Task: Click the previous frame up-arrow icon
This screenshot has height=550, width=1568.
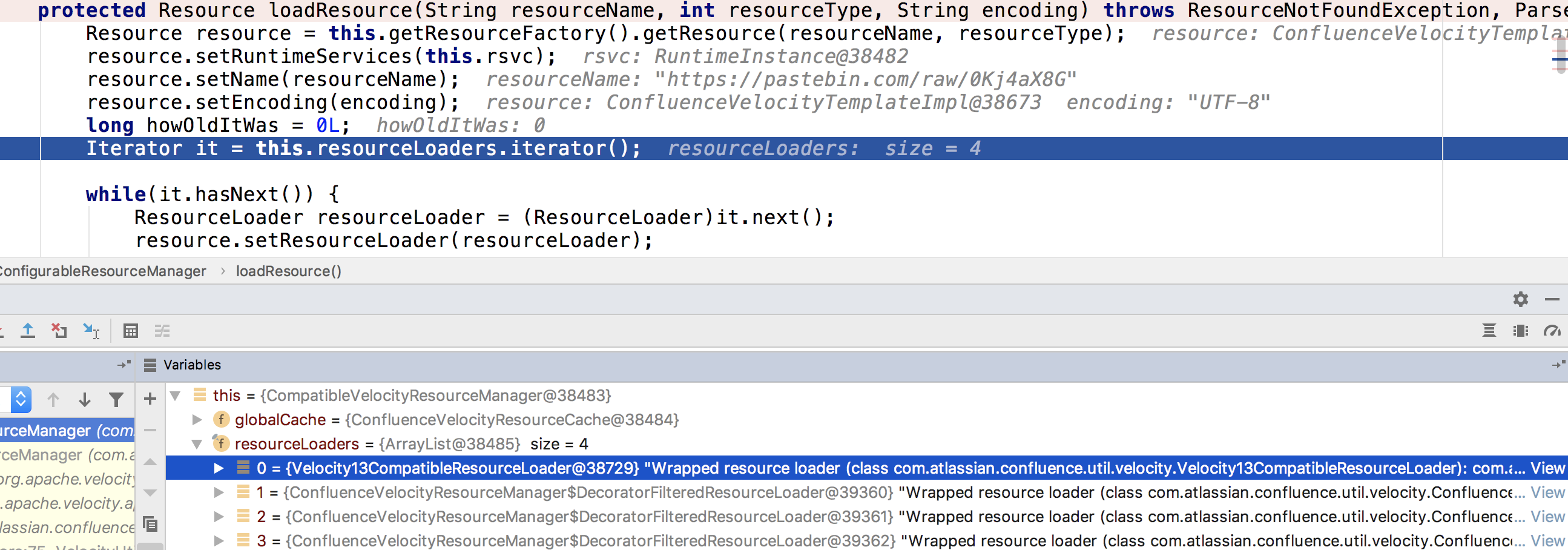Action: [53, 400]
